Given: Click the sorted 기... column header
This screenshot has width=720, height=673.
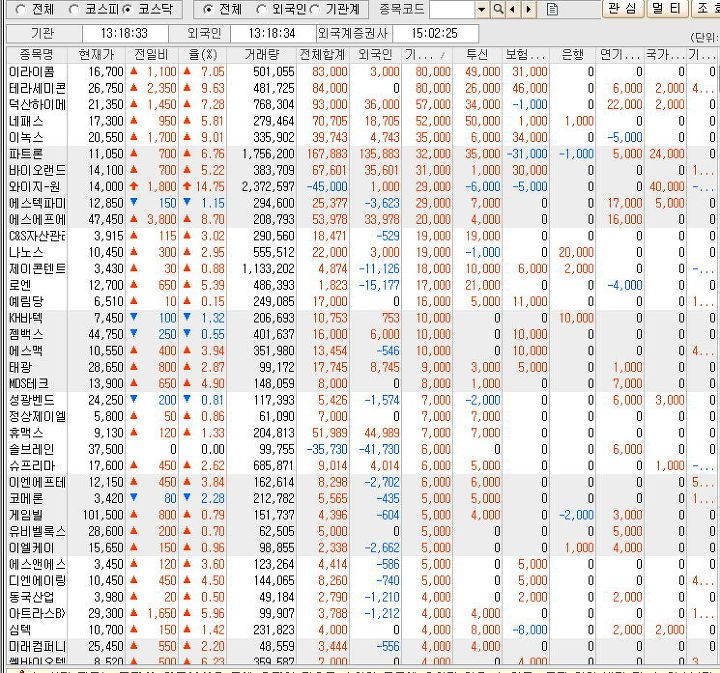Looking at the screenshot, I should (x=427, y=55).
